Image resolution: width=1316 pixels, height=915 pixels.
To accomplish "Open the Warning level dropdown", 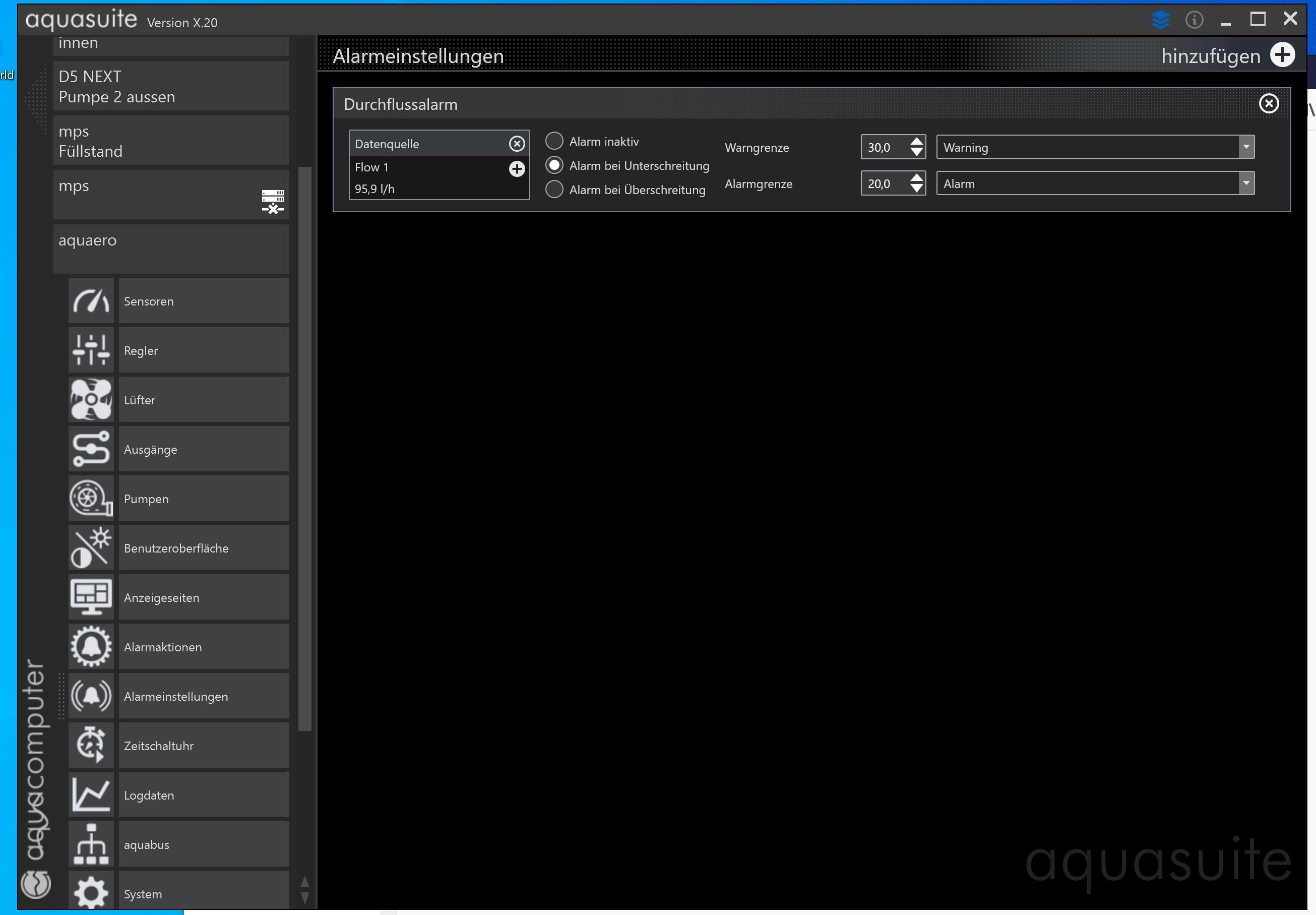I will (x=1095, y=147).
